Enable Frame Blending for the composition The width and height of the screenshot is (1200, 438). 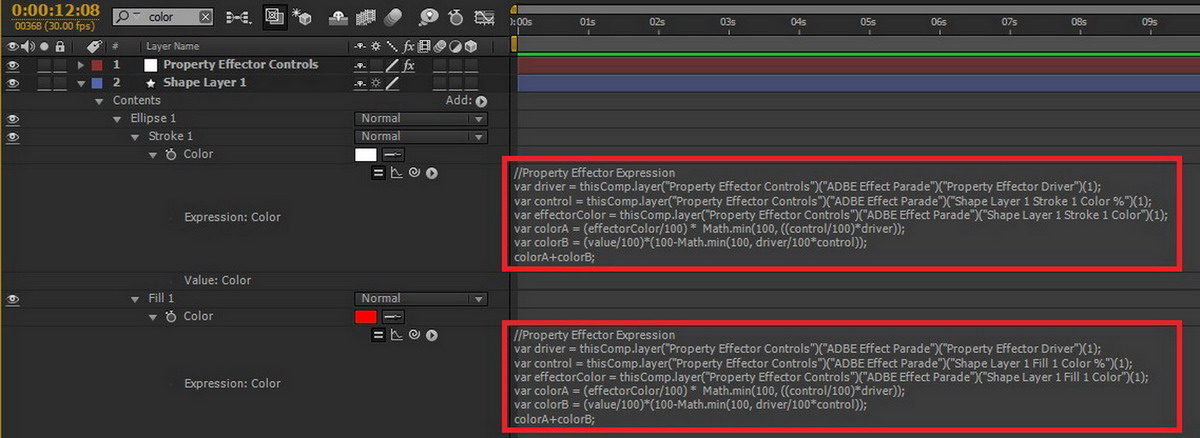tap(367, 17)
